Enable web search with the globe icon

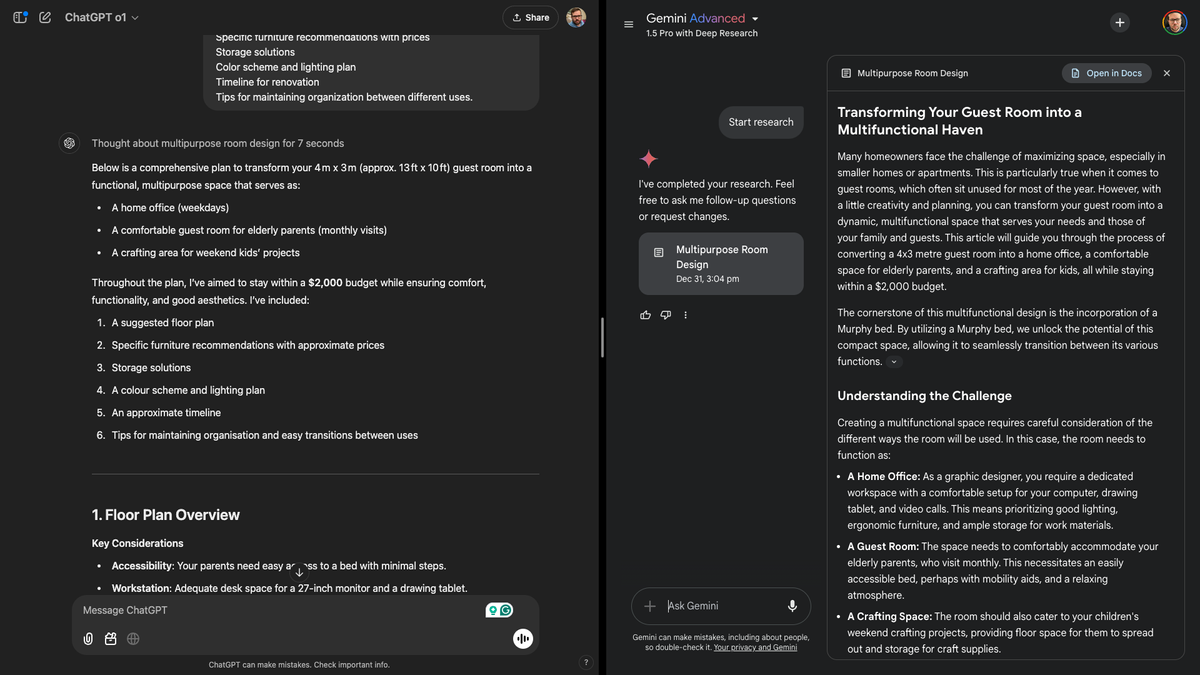coord(133,638)
